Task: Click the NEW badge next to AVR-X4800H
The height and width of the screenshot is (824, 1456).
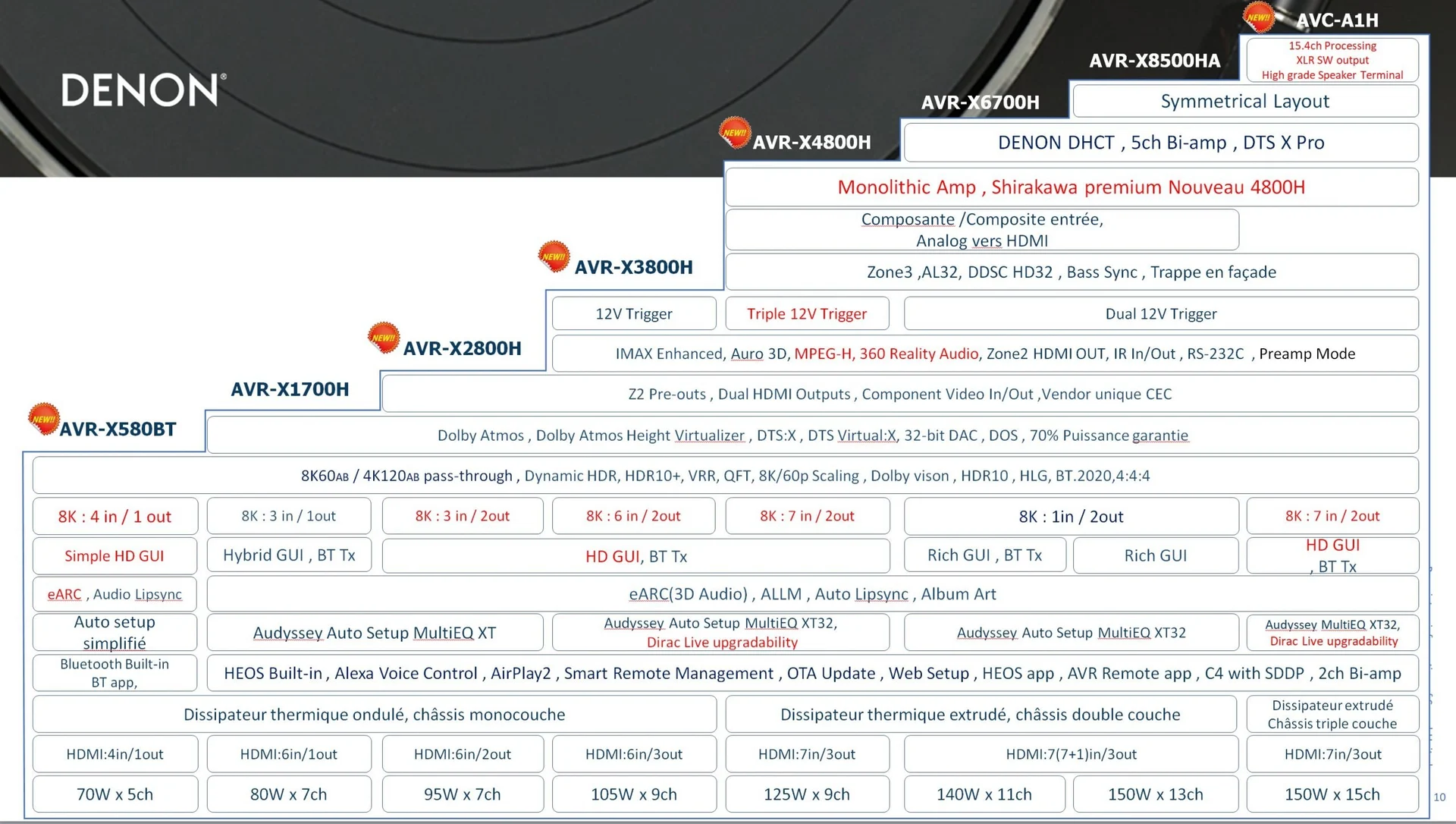Action: 734,133
